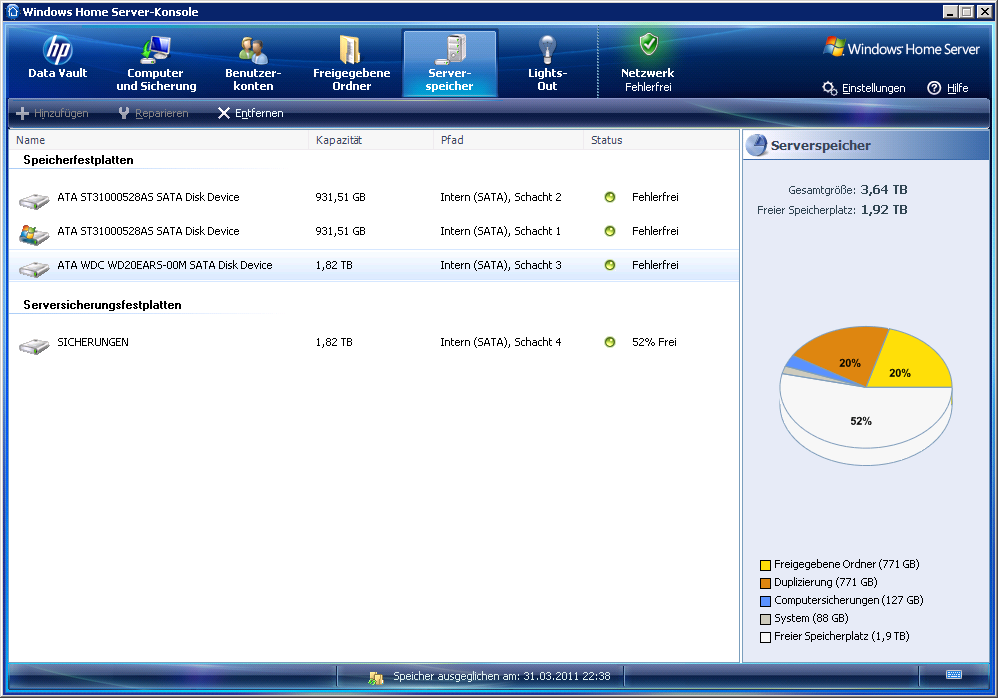Click the system disk icon with Windows logo
998x698 pixels.
[34, 234]
